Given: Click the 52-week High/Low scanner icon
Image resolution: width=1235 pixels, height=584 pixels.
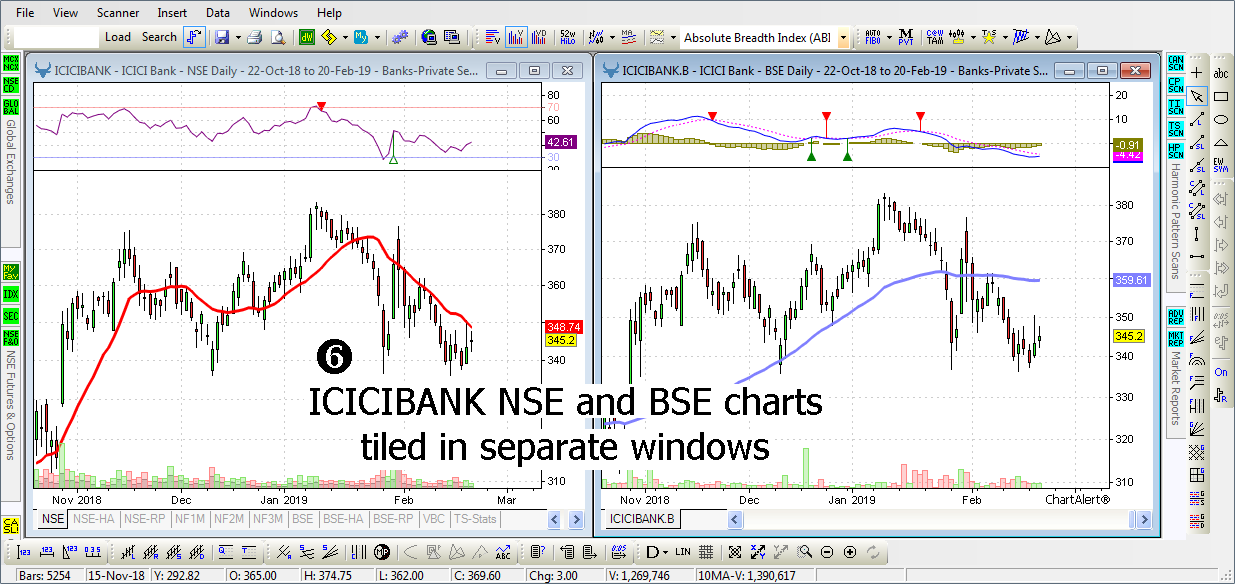Looking at the screenshot, I should coord(569,37).
